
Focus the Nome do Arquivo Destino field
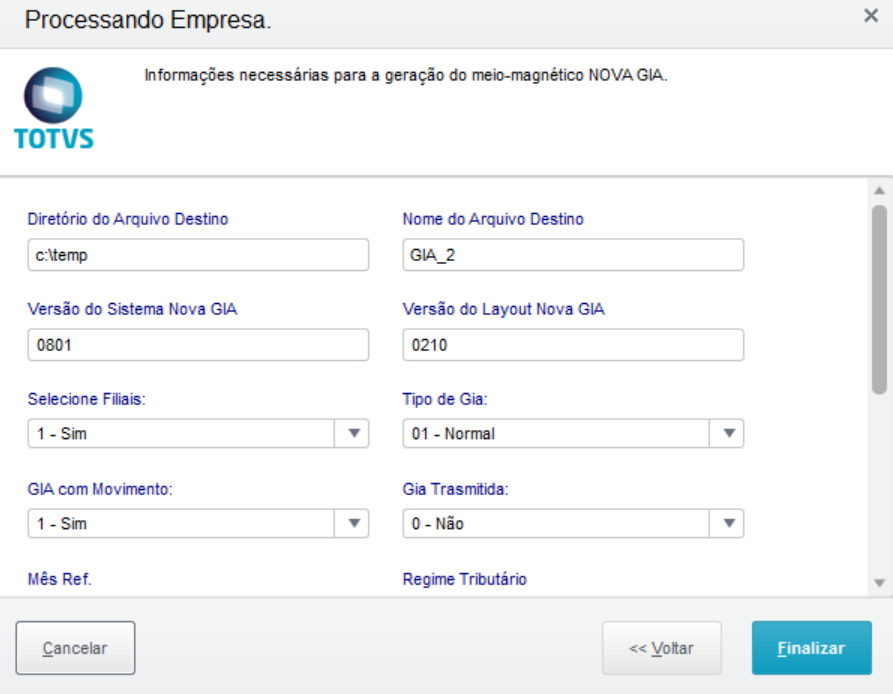pyautogui.click(x=573, y=255)
